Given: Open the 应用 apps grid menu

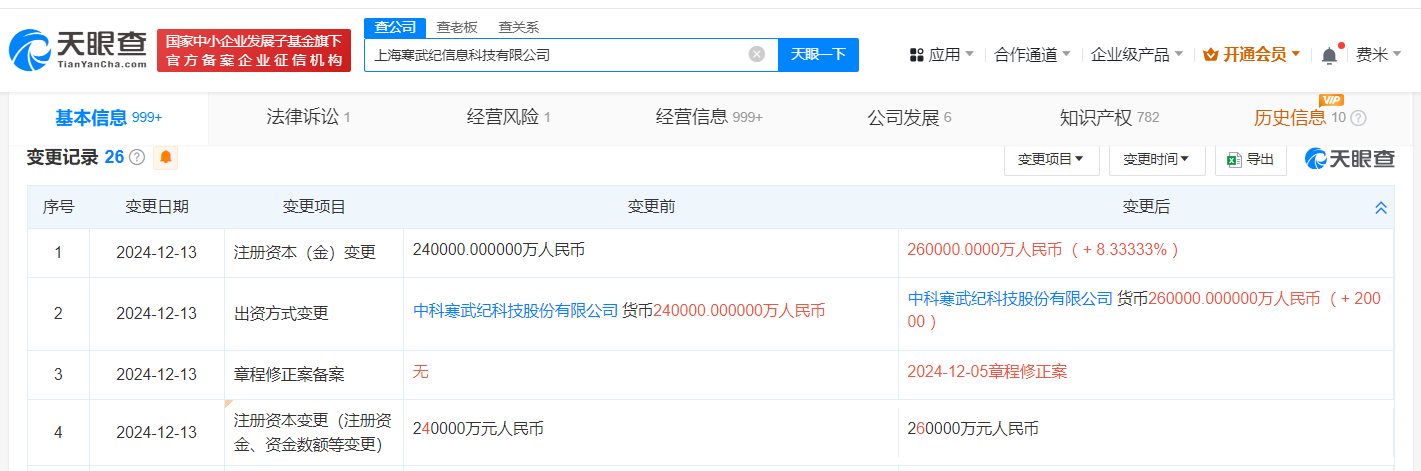Looking at the screenshot, I should click(x=941, y=54).
